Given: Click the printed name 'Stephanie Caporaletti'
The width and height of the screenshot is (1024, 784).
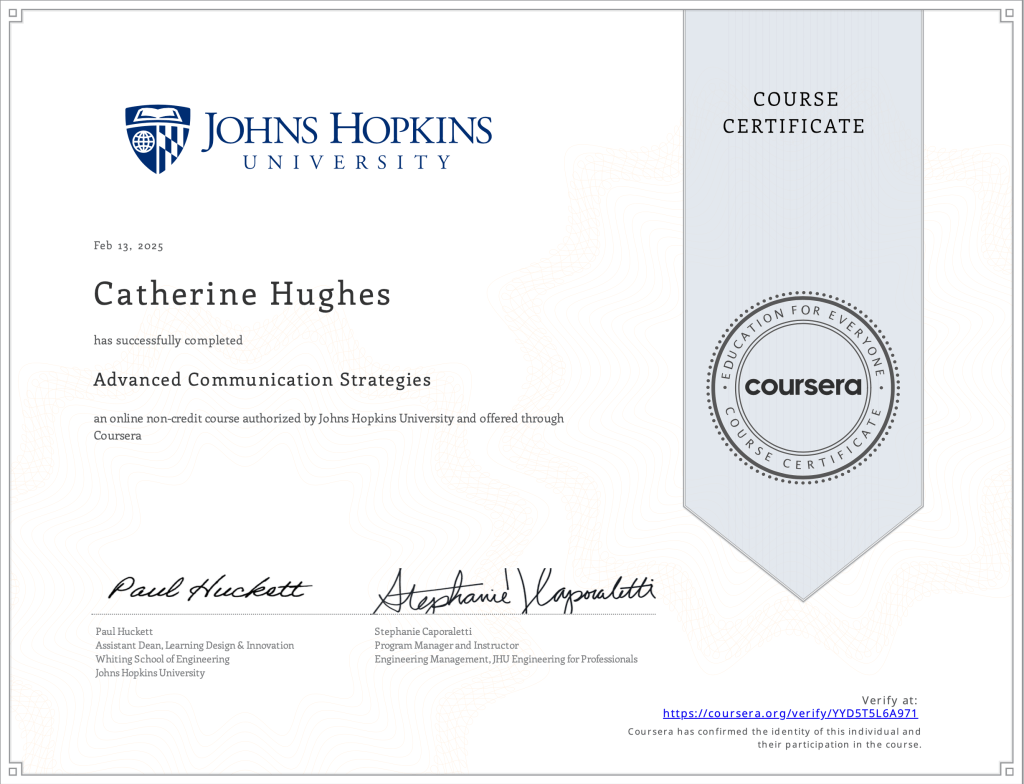Looking at the screenshot, I should click(423, 631).
